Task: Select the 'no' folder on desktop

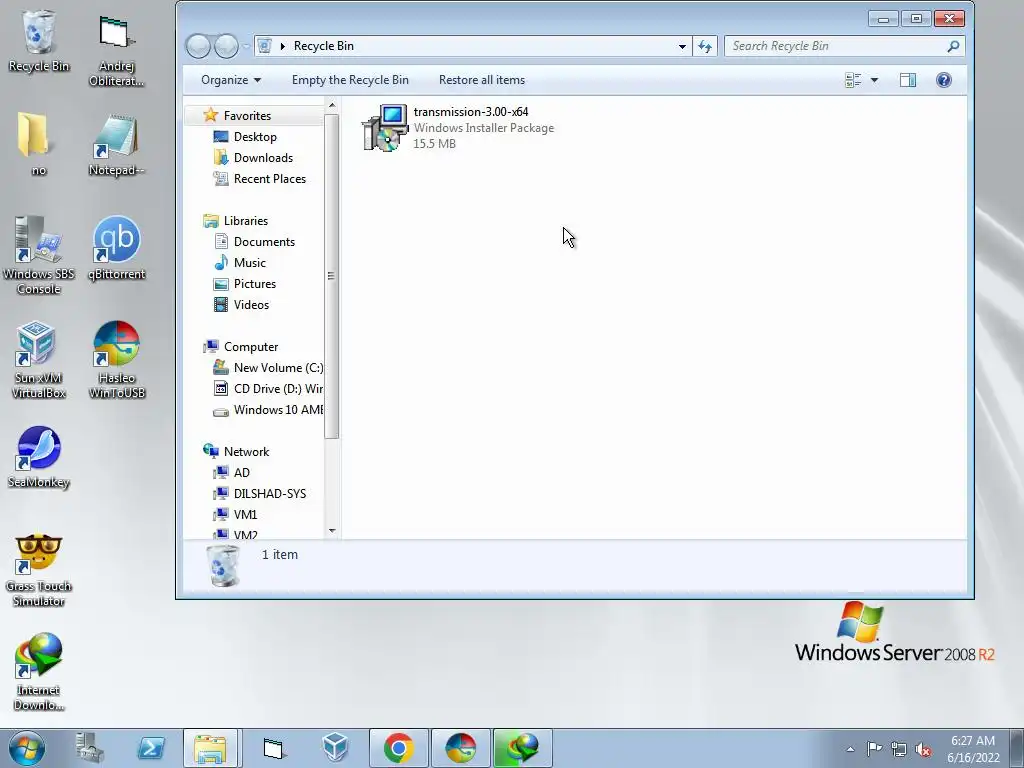Action: tap(38, 144)
